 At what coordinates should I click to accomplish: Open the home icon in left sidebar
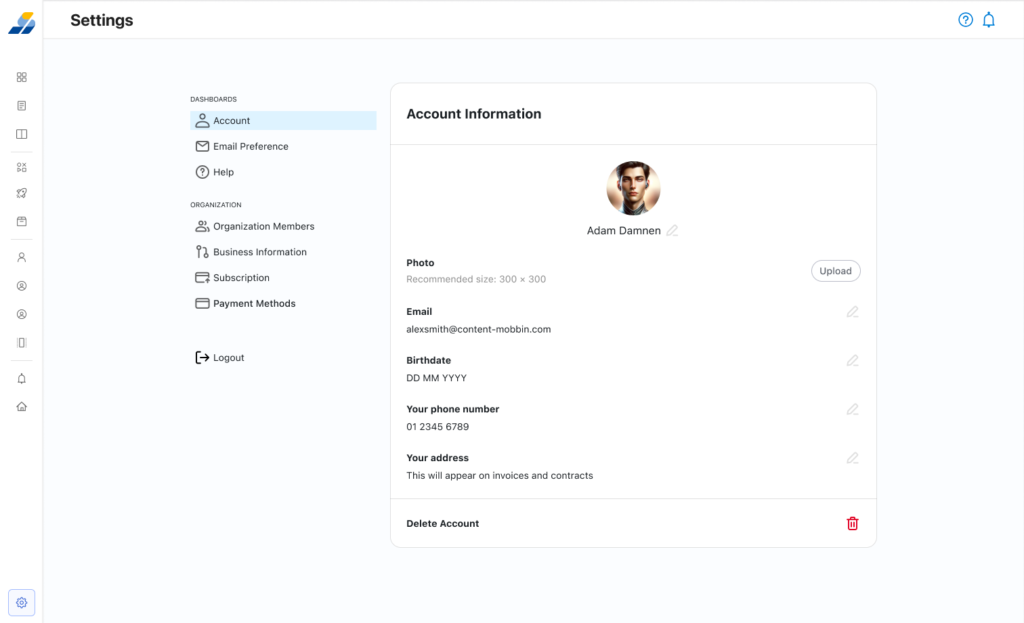click(x=22, y=407)
